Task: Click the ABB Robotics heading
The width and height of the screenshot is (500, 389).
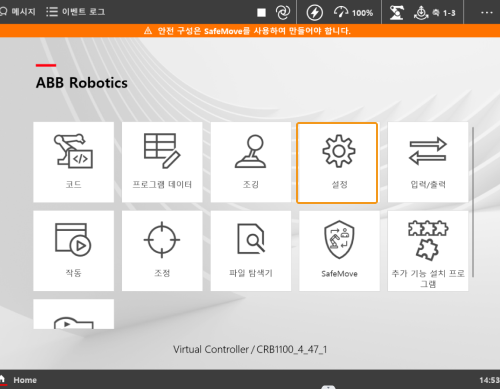Action: pyautogui.click(x=82, y=83)
